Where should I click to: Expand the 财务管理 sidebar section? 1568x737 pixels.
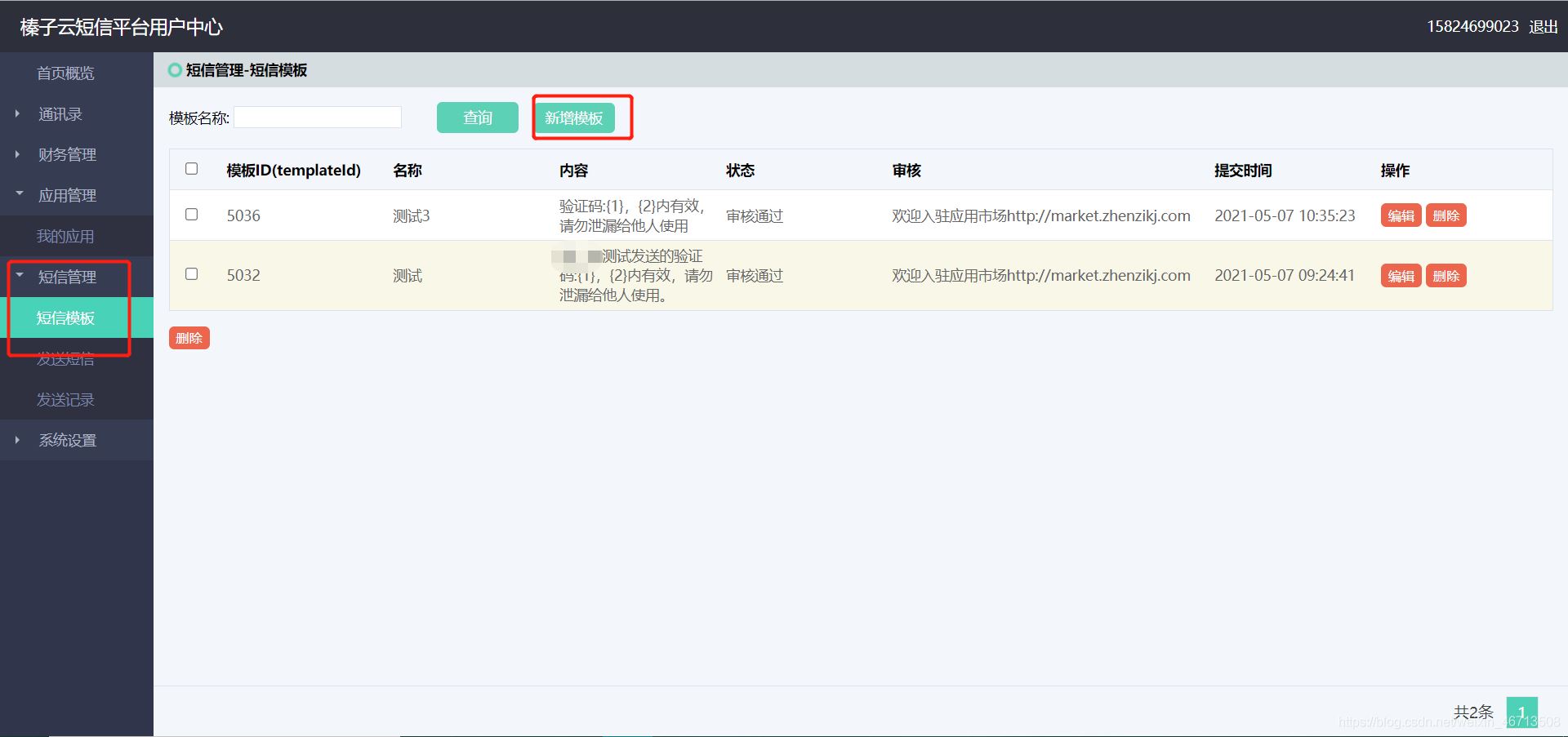click(67, 155)
